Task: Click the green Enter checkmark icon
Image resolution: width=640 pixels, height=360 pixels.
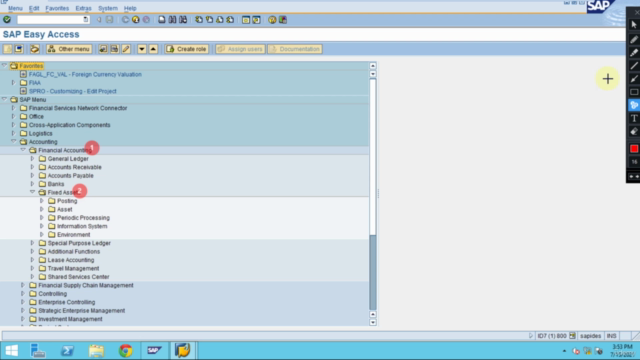Action: [x=7, y=20]
